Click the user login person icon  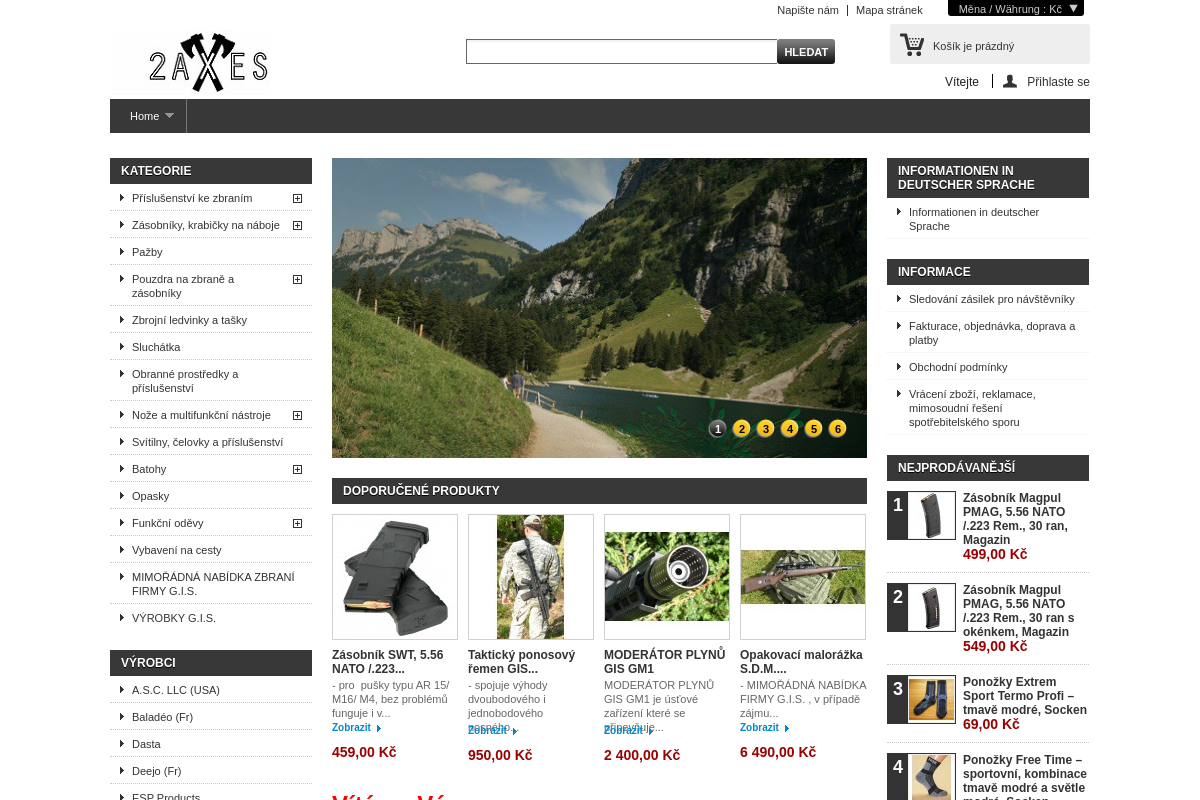[x=1010, y=82]
